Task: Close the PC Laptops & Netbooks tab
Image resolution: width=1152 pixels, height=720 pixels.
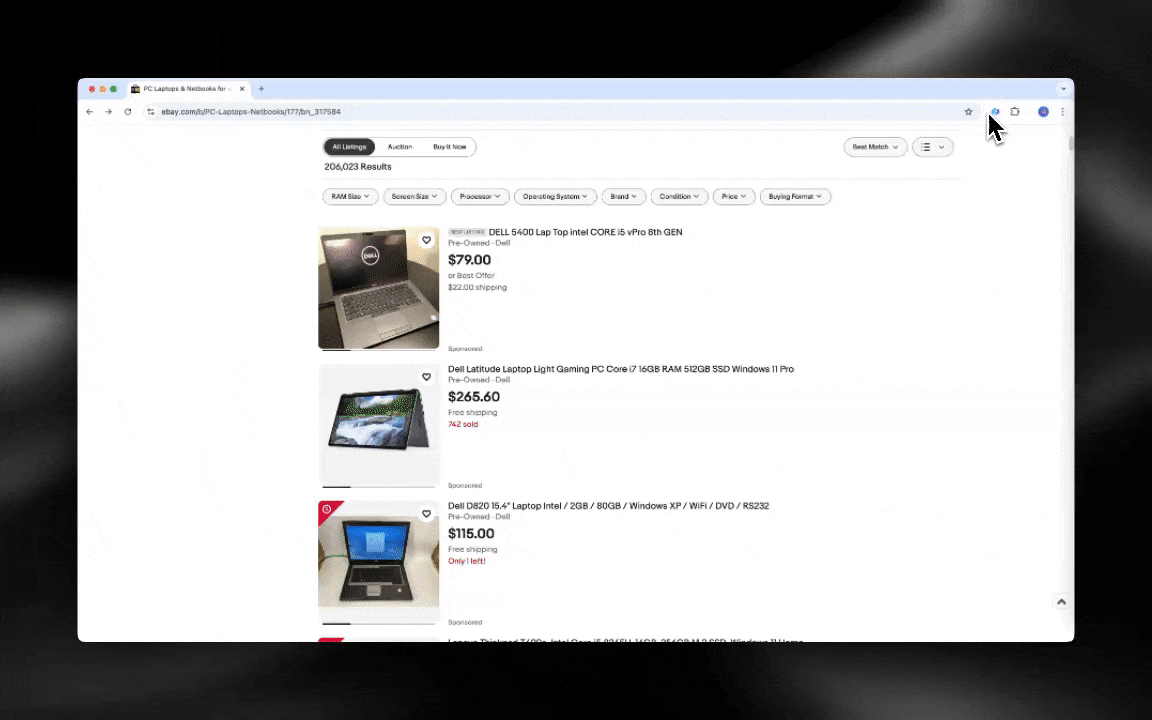Action: [242, 89]
